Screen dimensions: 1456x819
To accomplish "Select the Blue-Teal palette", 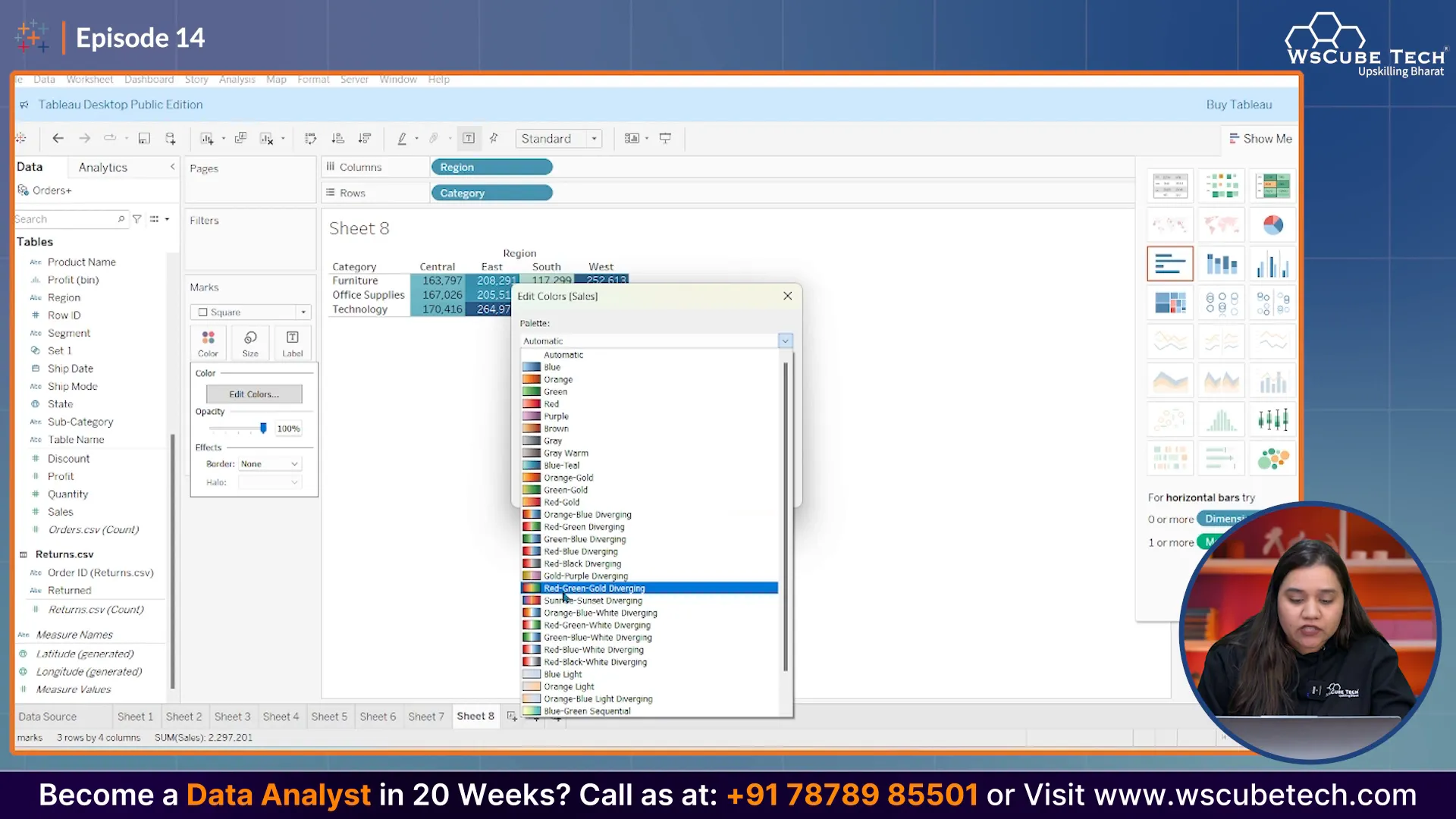I will [x=649, y=466].
